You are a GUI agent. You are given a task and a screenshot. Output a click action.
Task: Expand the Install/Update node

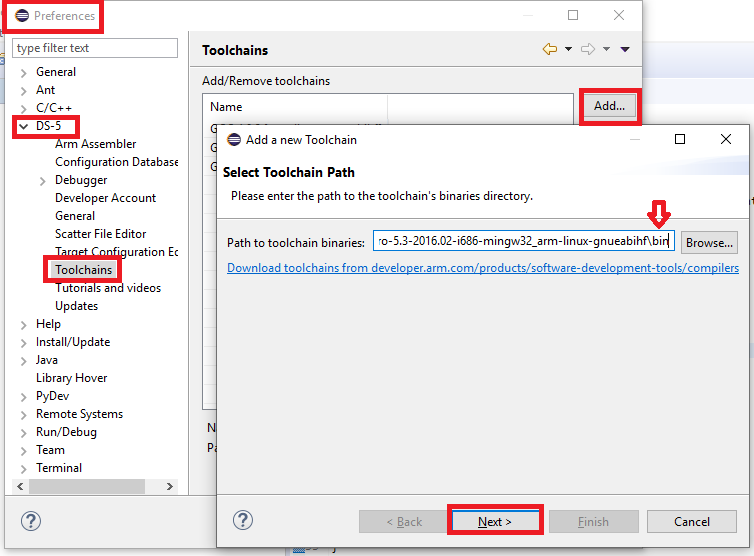click(x=24, y=343)
